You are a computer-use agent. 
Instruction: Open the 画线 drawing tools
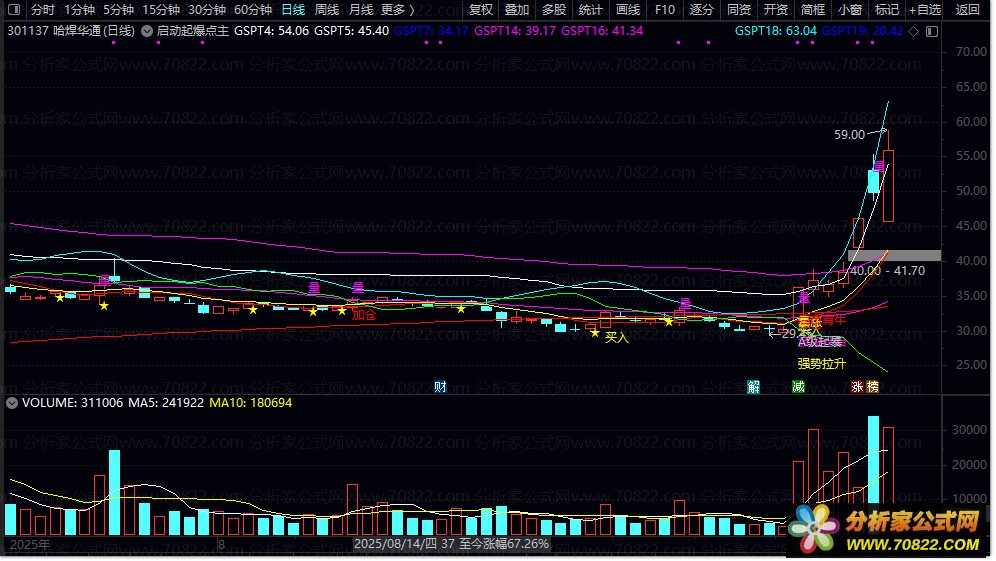point(627,10)
